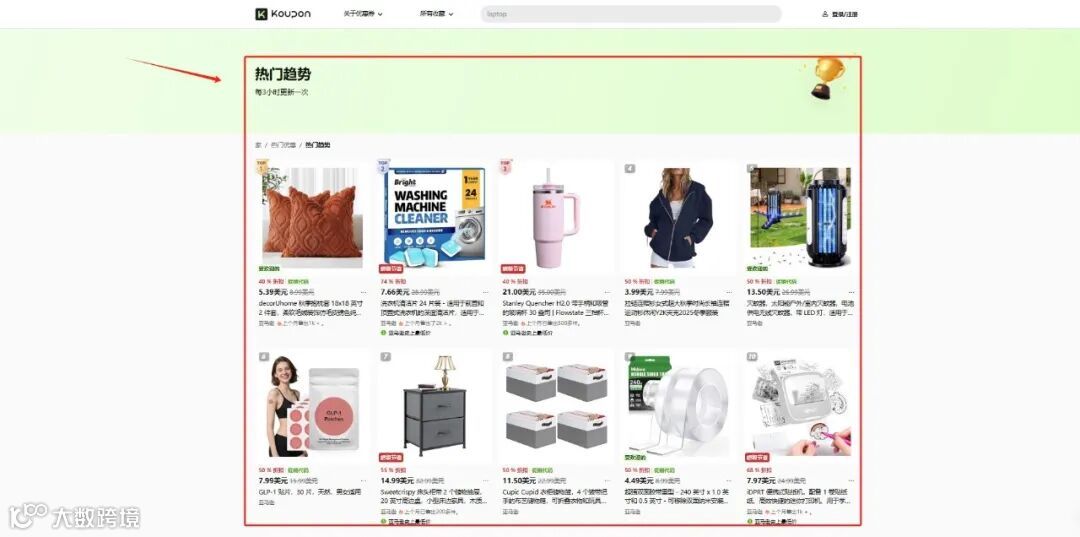Viewport: 1080px width, 537px height.
Task: Click the golden trophy icon
Action: pos(827,78)
